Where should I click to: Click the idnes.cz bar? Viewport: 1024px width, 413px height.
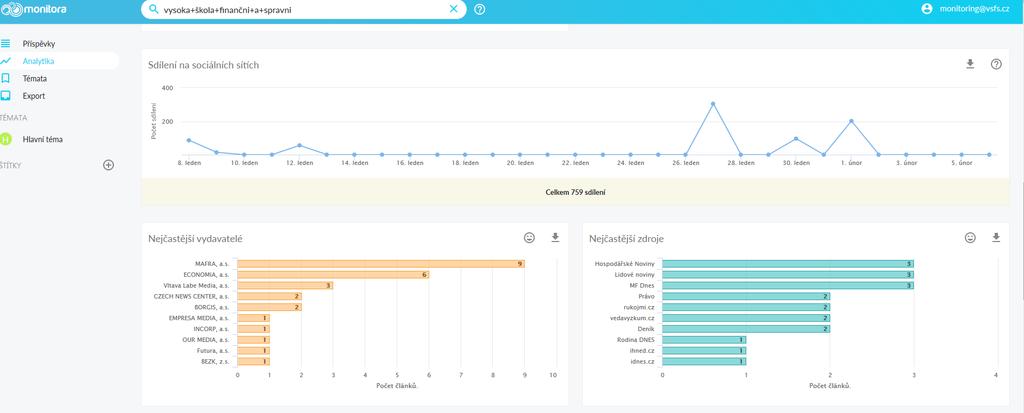pos(704,361)
